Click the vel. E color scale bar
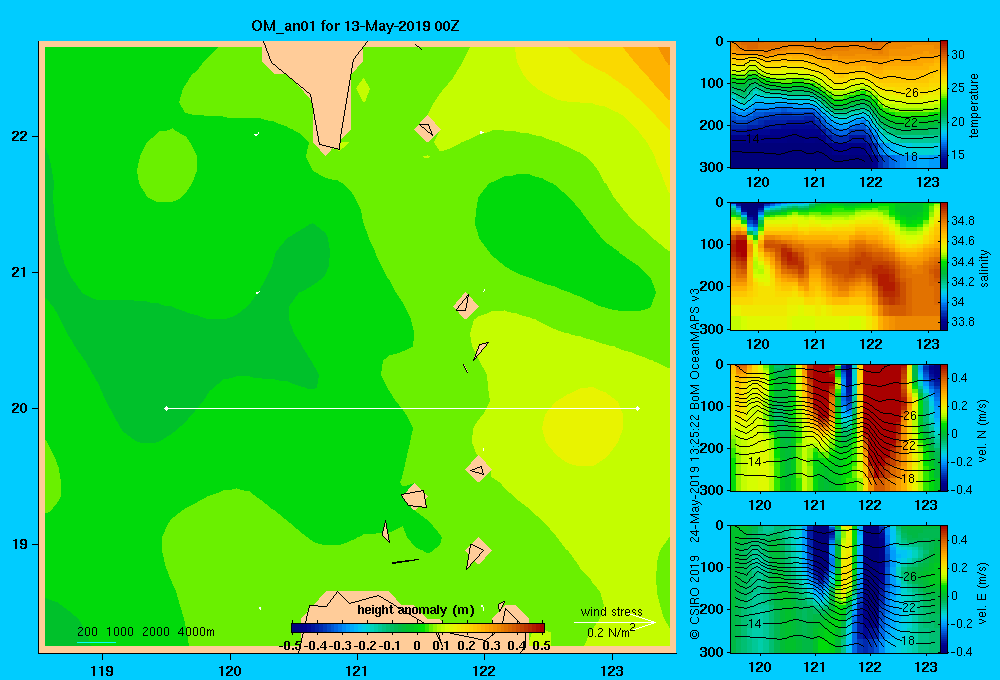 coord(944,589)
